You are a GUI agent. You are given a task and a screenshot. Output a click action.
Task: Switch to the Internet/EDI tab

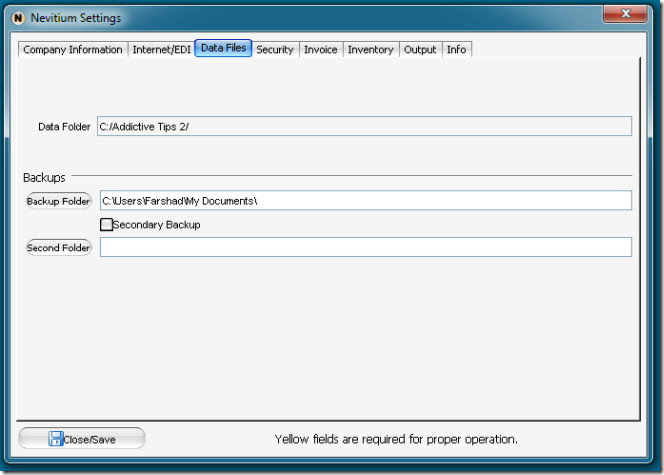(x=161, y=50)
